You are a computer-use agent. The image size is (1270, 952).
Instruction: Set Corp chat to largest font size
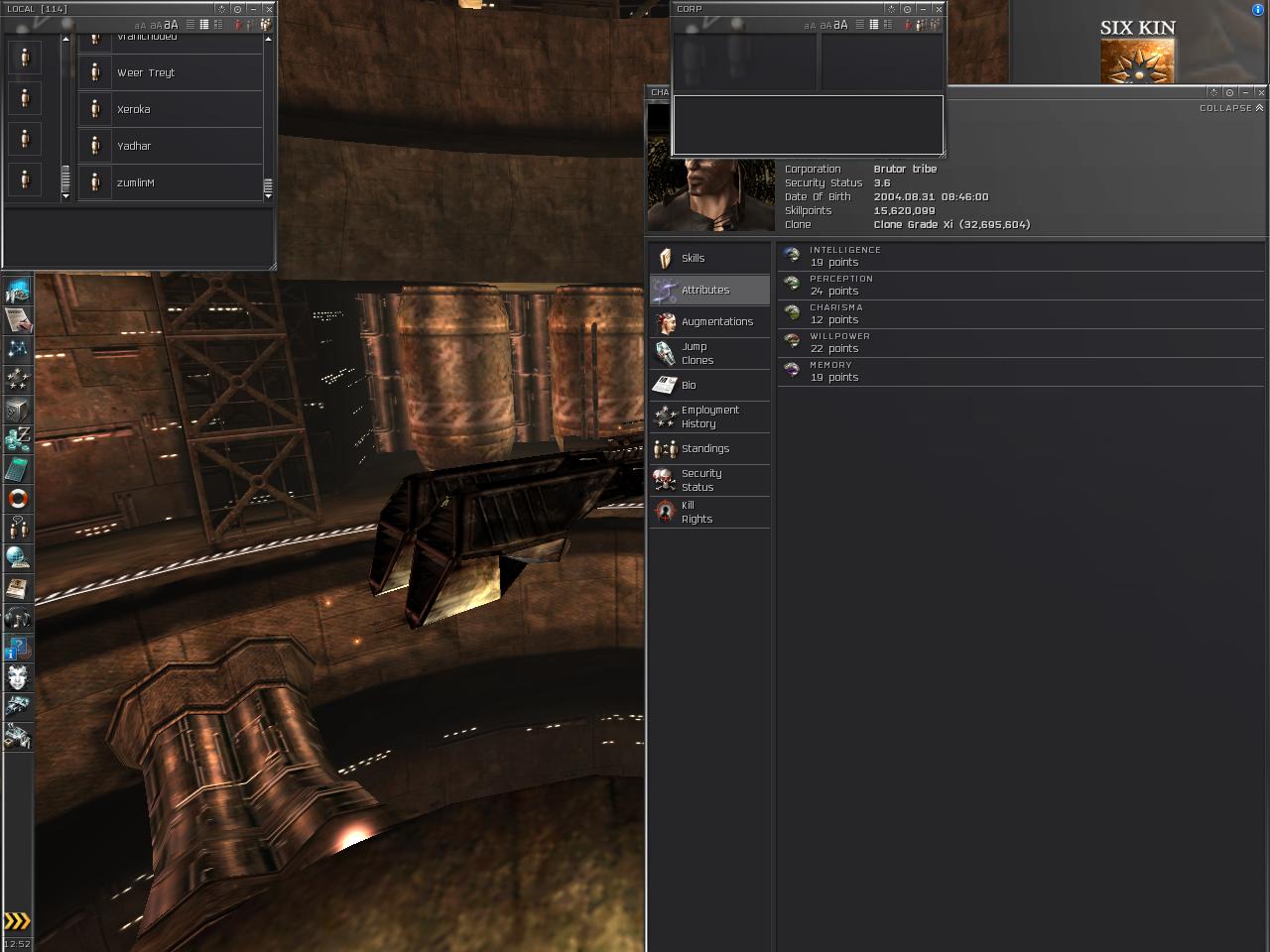[x=840, y=25]
